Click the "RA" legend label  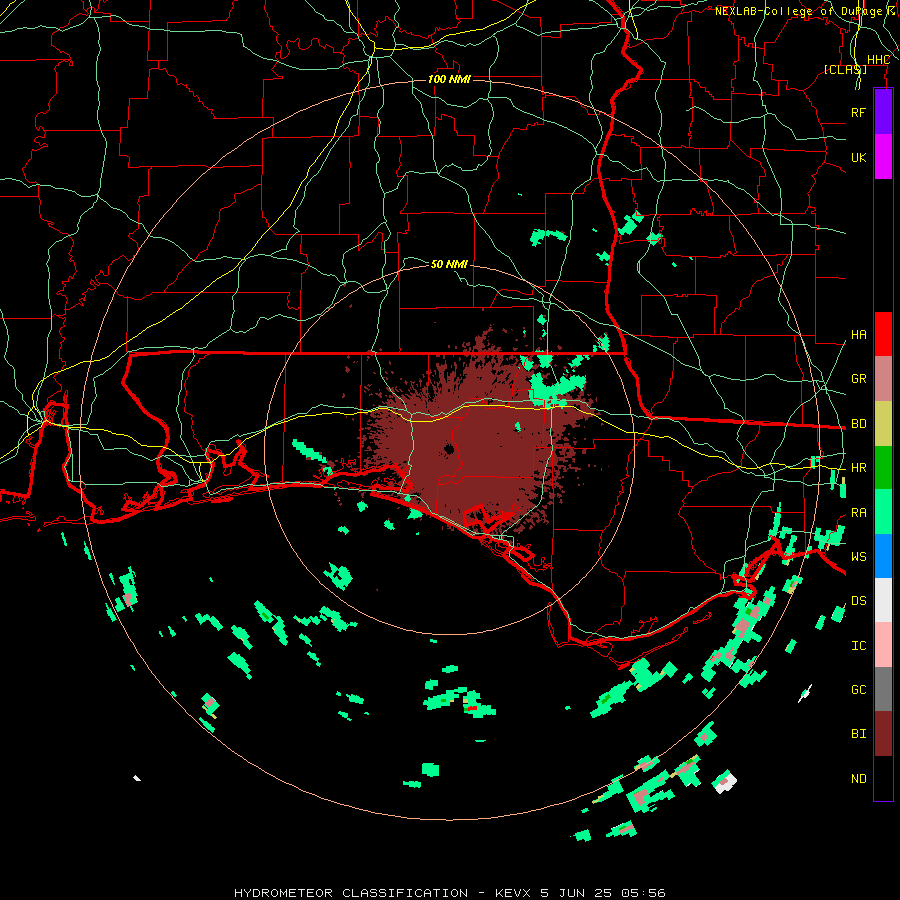click(x=858, y=513)
